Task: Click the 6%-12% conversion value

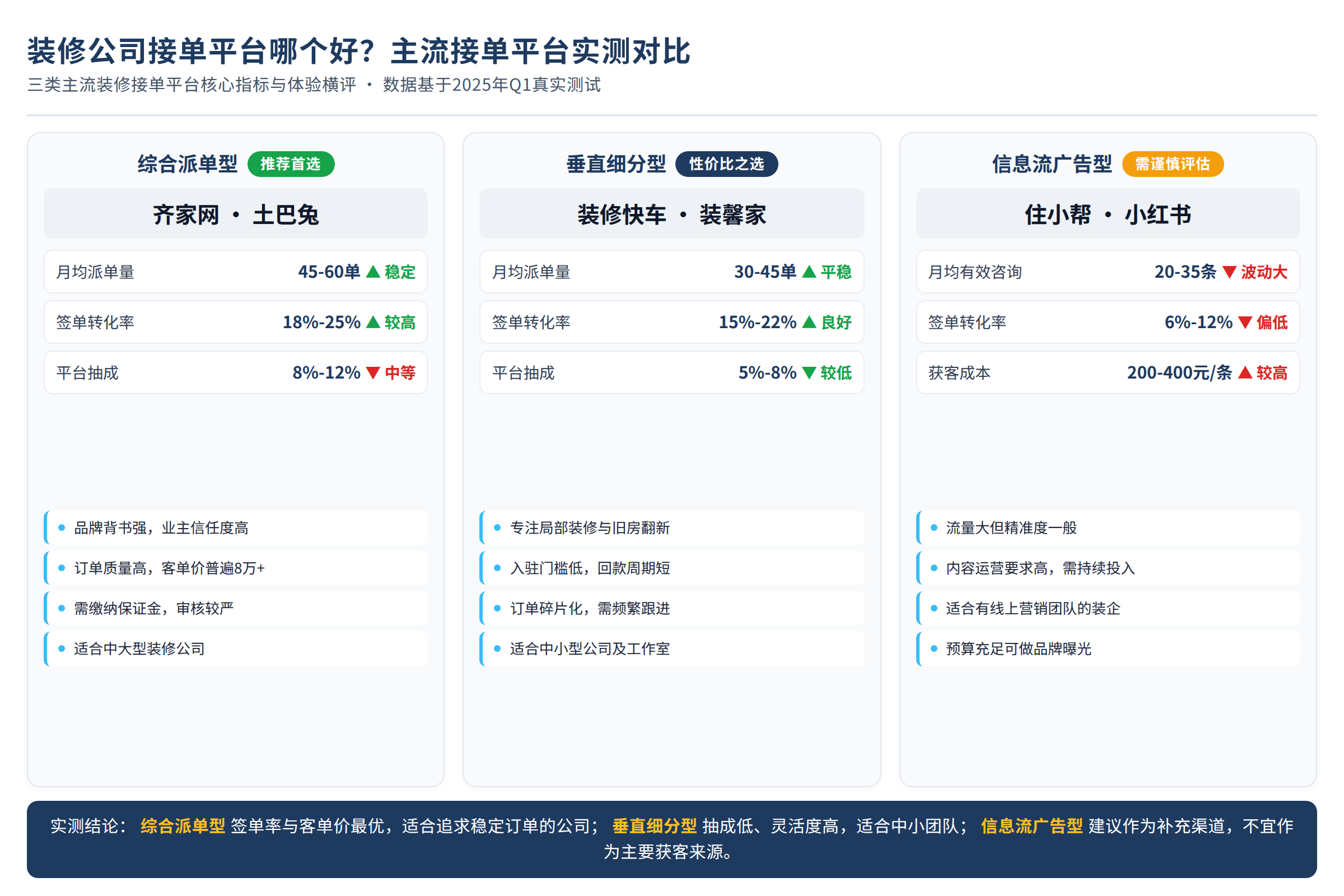Action: (1198, 321)
